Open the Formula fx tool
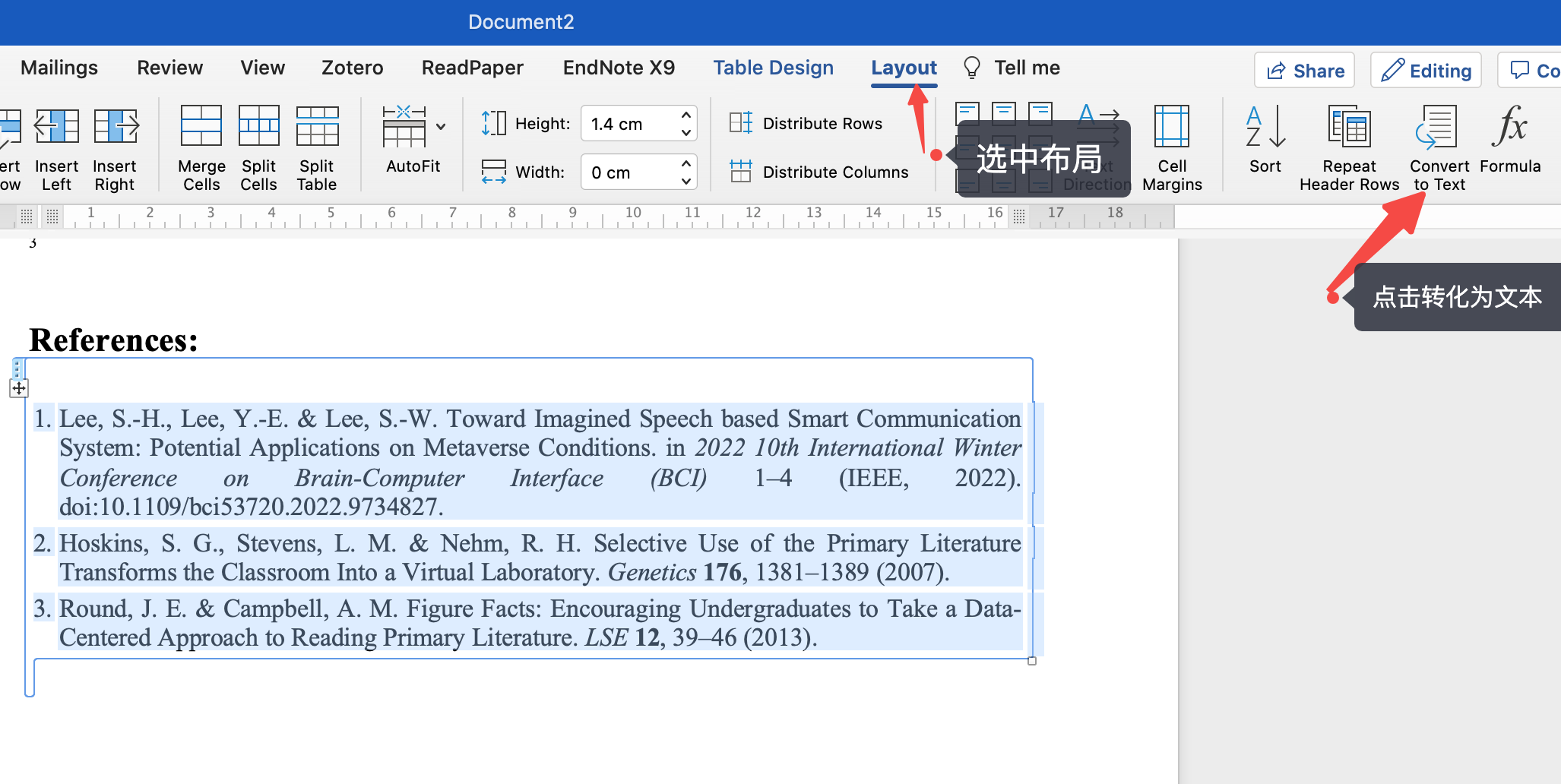Image resolution: width=1561 pixels, height=784 pixels. (1510, 126)
